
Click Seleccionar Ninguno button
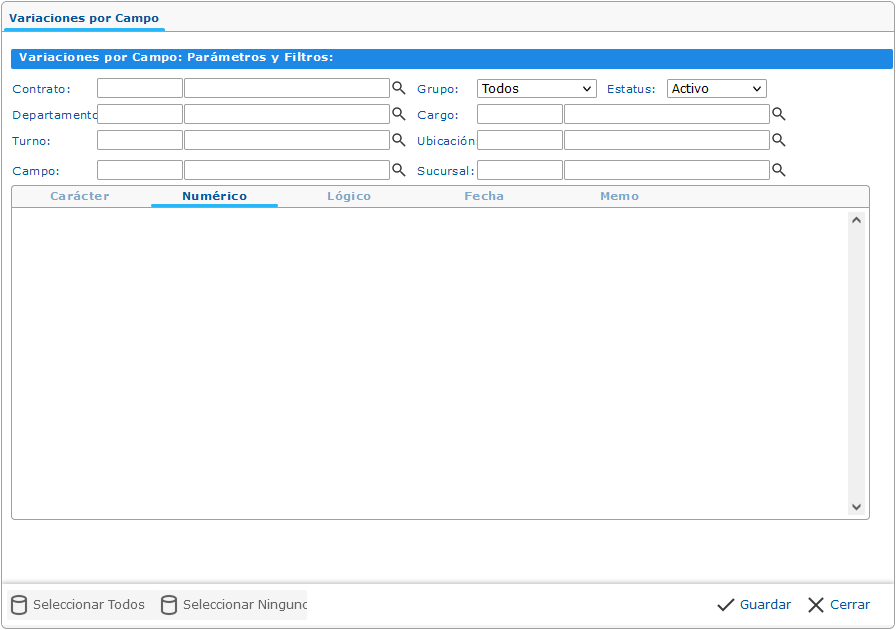click(234, 605)
